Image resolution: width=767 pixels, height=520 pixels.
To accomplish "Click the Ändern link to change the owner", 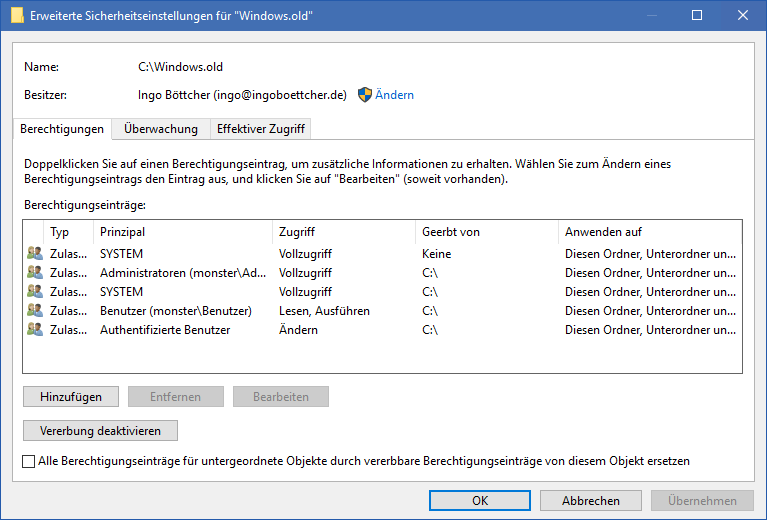I will [394, 95].
